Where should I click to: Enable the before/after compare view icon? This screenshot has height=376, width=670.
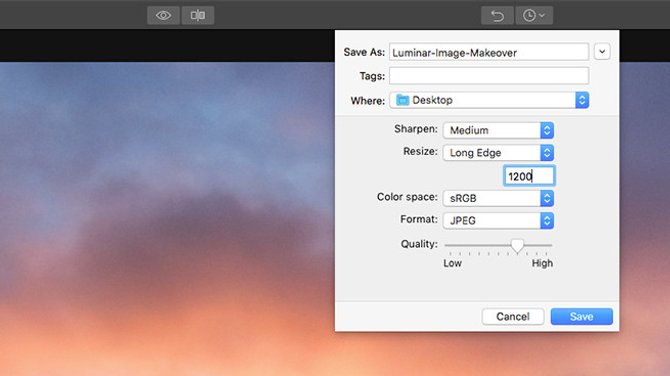pyautogui.click(x=198, y=16)
